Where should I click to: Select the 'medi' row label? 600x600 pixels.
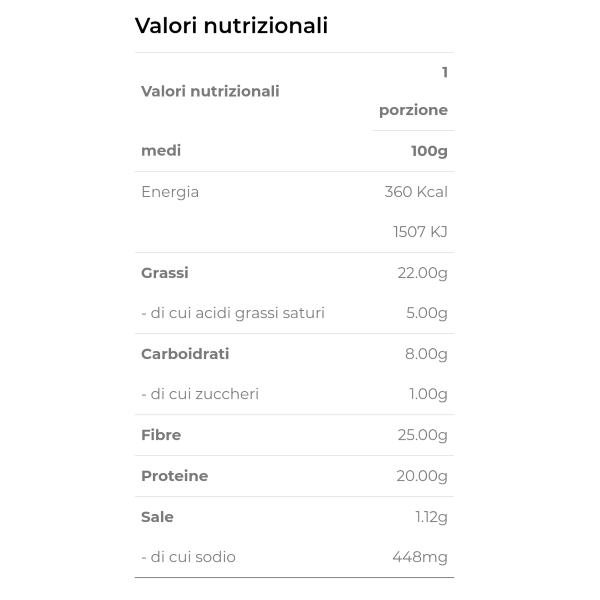pos(161,151)
